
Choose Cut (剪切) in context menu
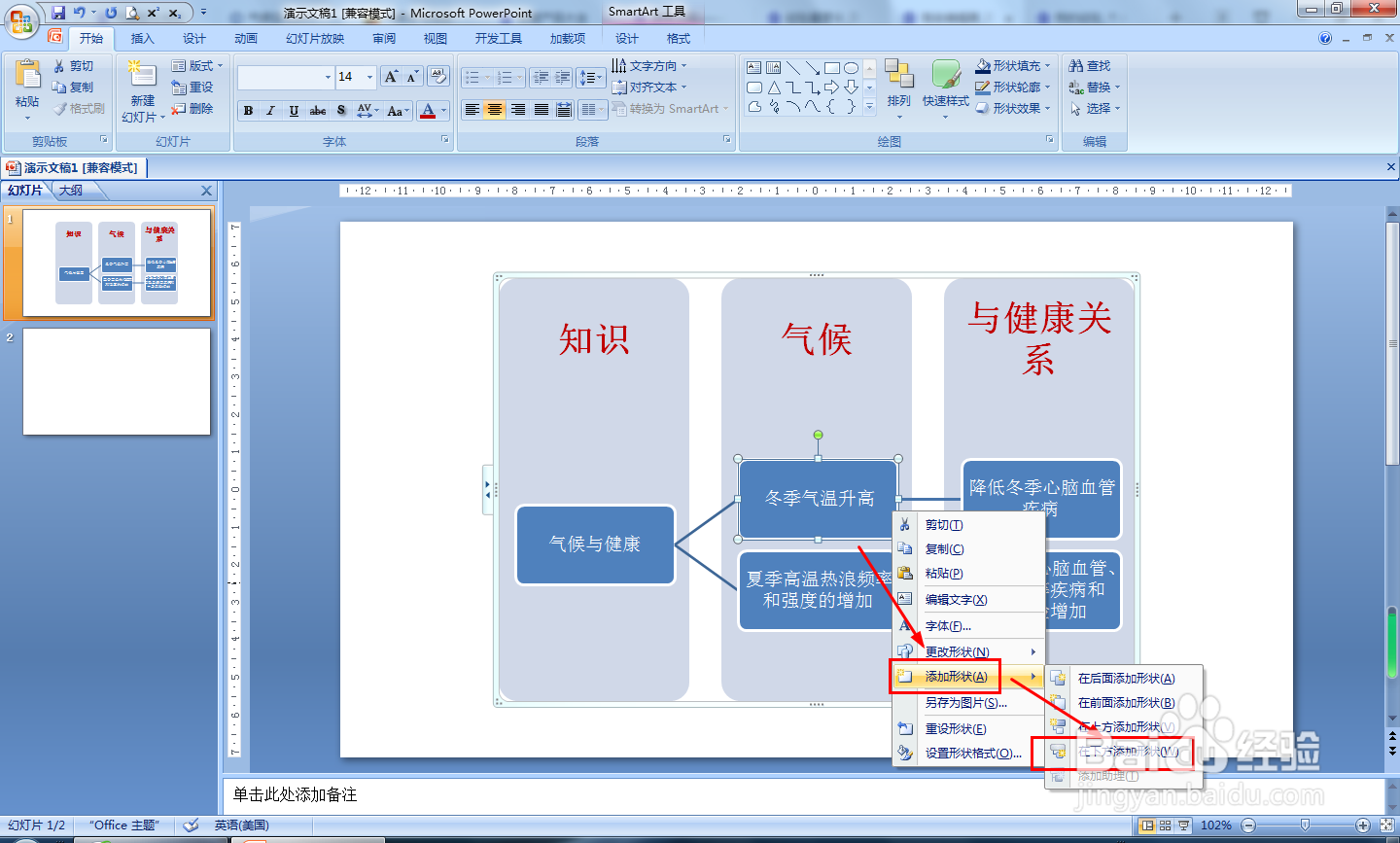click(968, 525)
